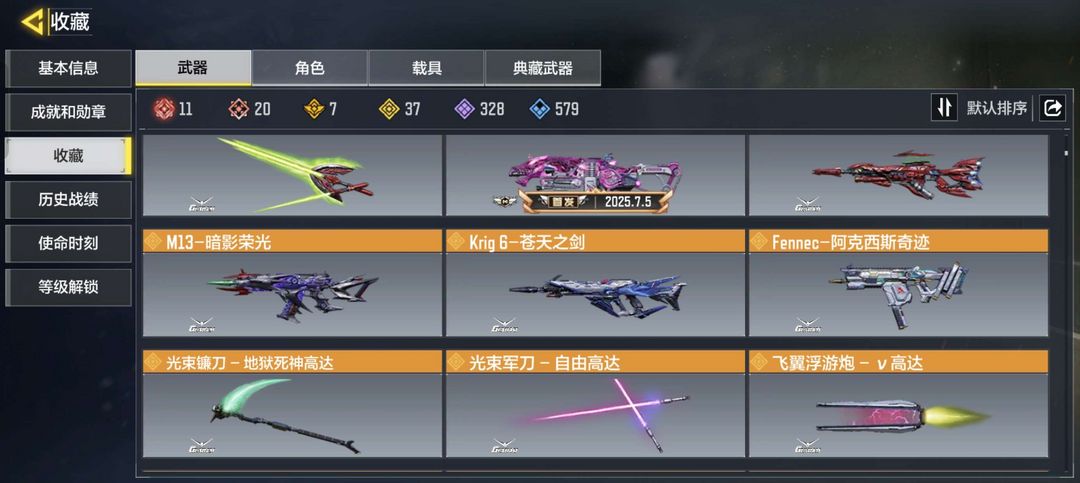Image resolution: width=1080 pixels, height=483 pixels.
Task: Open the 默认排序 sort dropdown
Action: click(997, 108)
